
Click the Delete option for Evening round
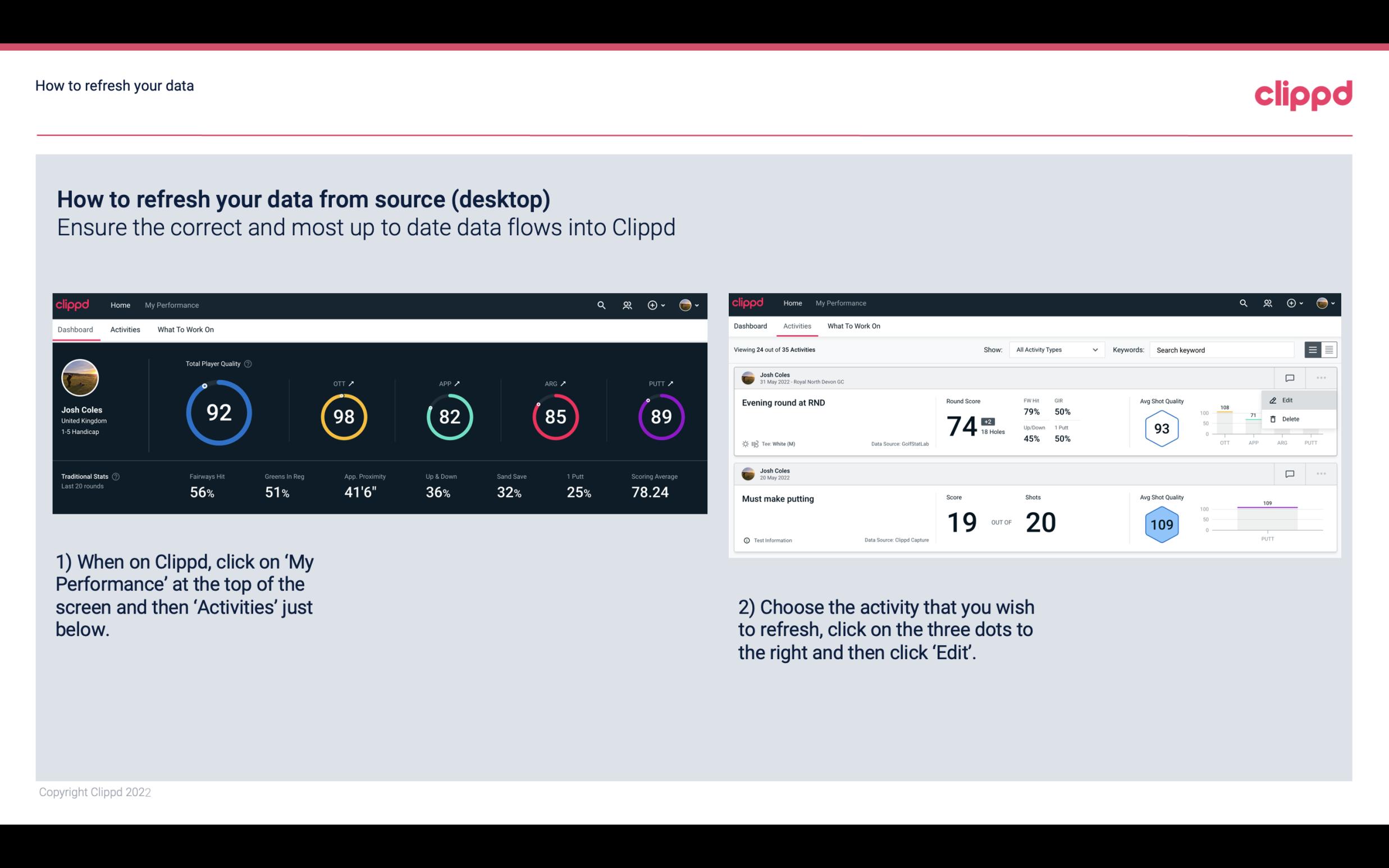(1291, 418)
